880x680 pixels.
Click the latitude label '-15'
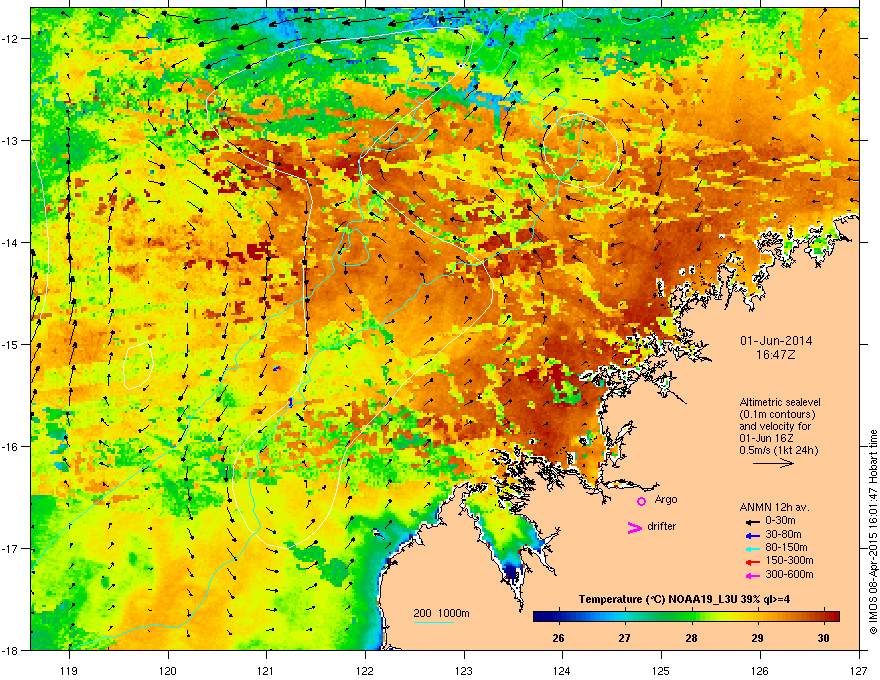10,344
